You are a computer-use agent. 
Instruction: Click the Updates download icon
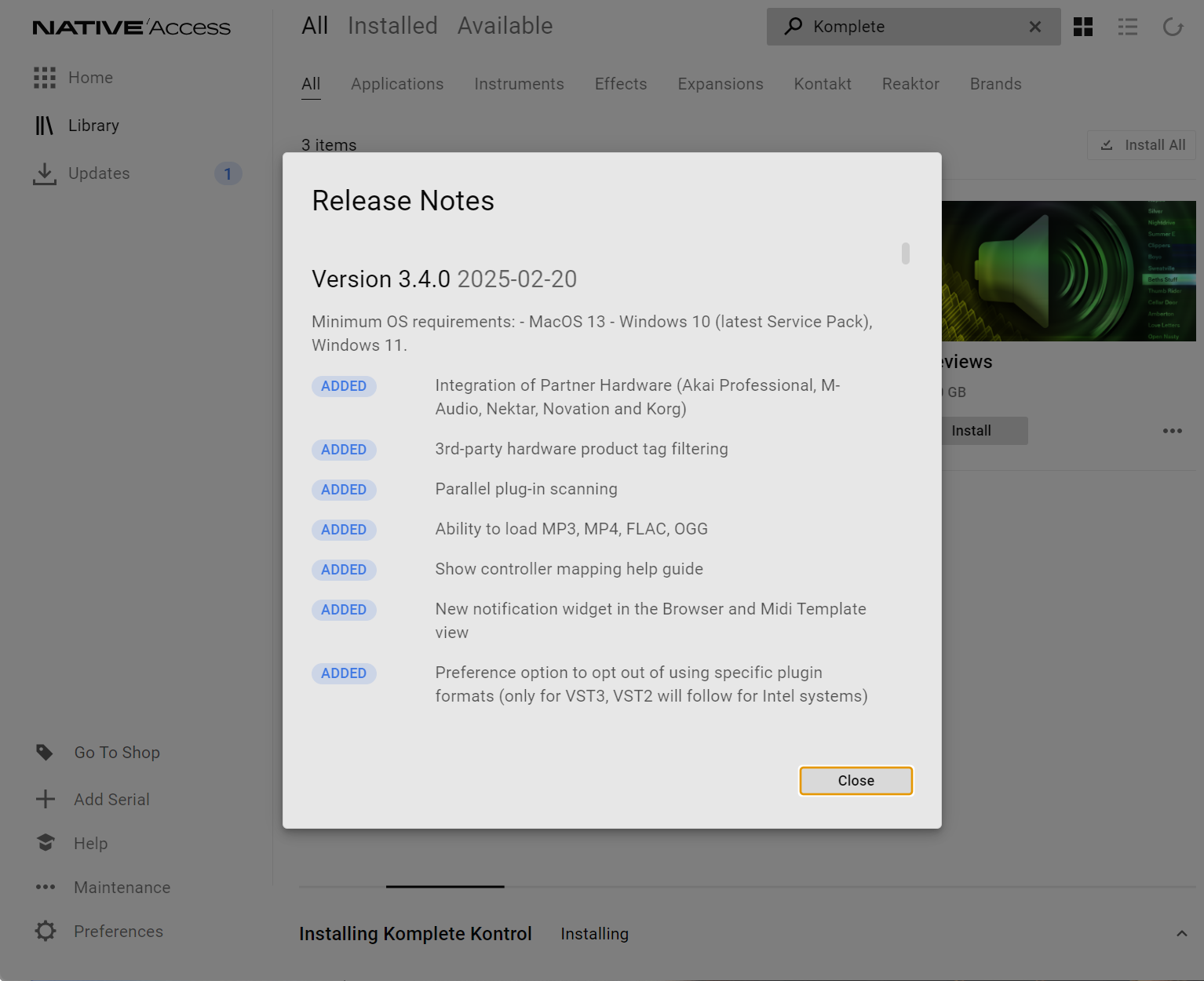coord(45,173)
